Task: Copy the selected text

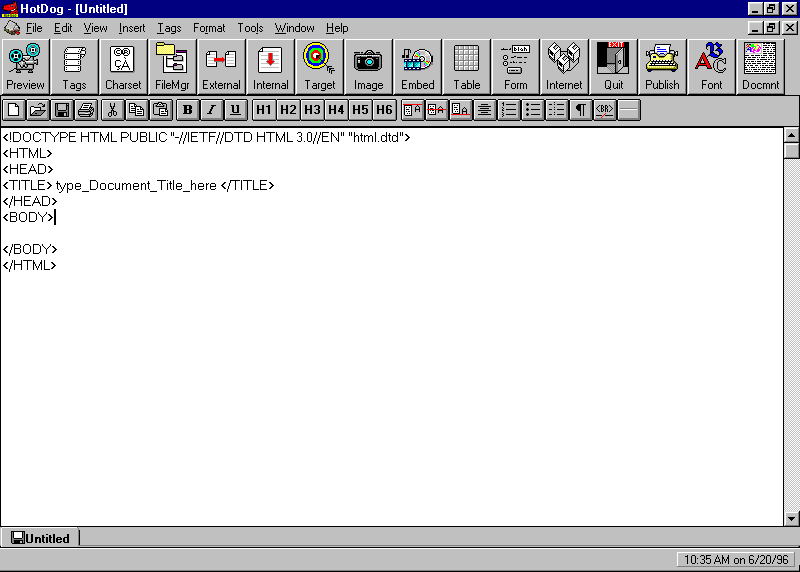Action: 136,110
